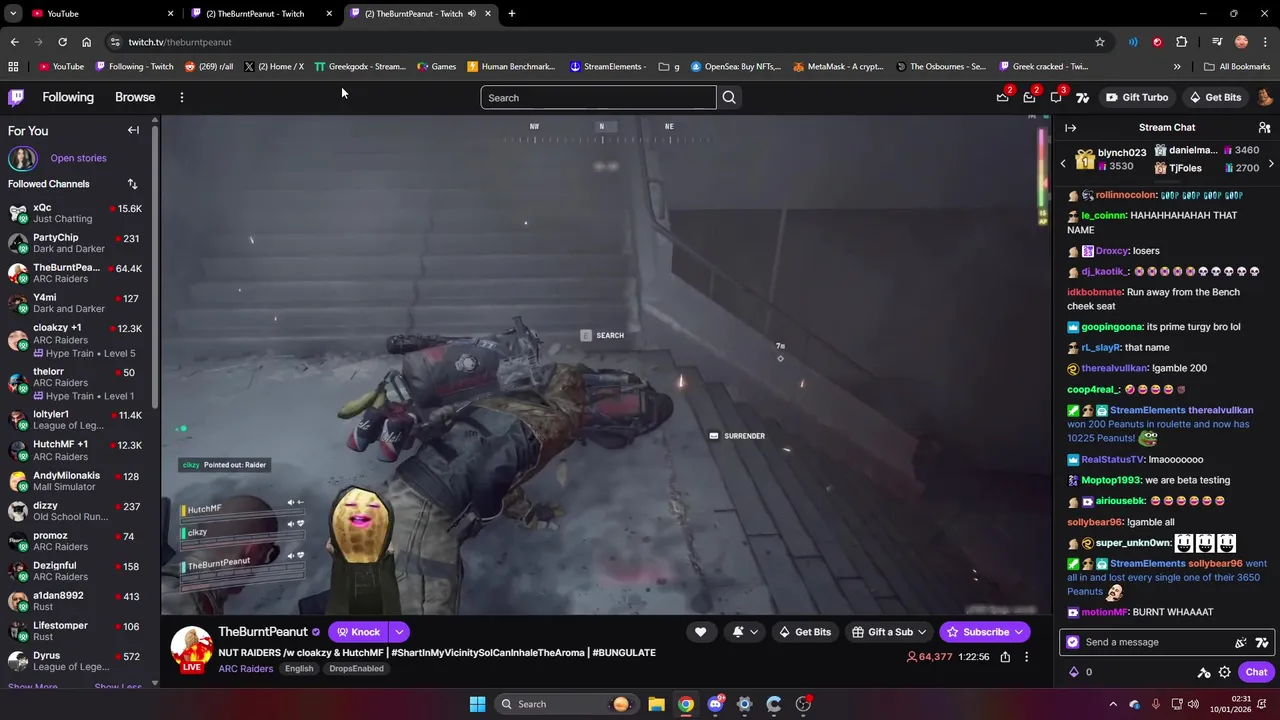Image resolution: width=1280 pixels, height=720 pixels.
Task: Click Gift Turbo button
Action: click(1136, 97)
